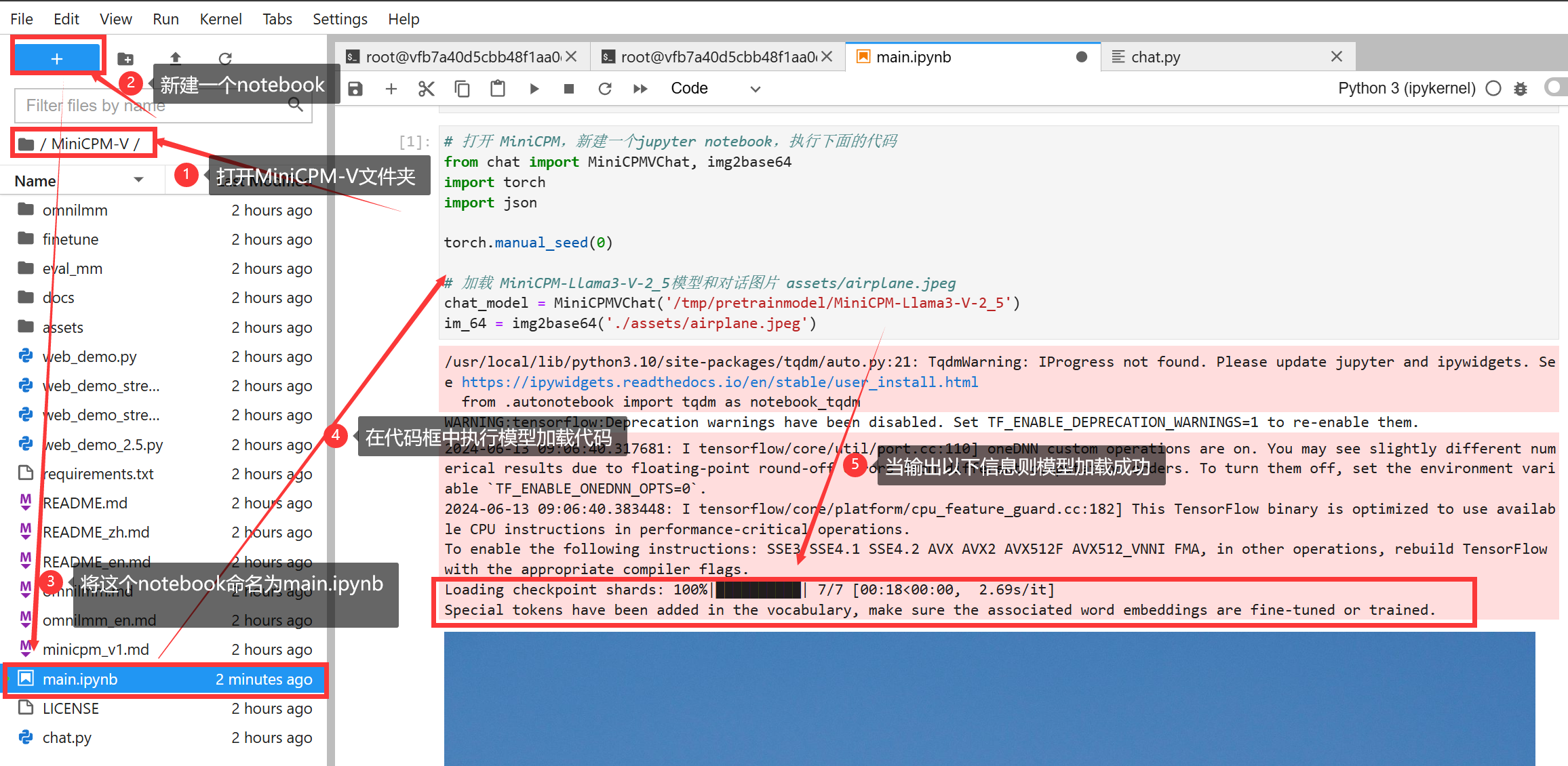Open the Kernel menu
Image resolution: width=1568 pixels, height=766 pixels.
(220, 19)
